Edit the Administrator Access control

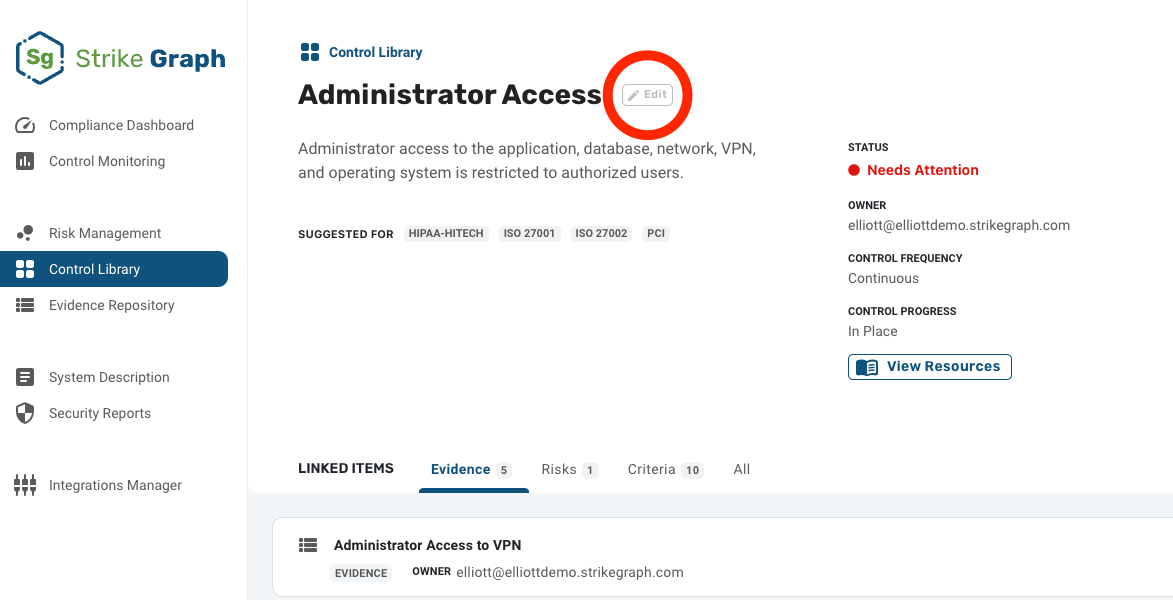click(x=648, y=95)
